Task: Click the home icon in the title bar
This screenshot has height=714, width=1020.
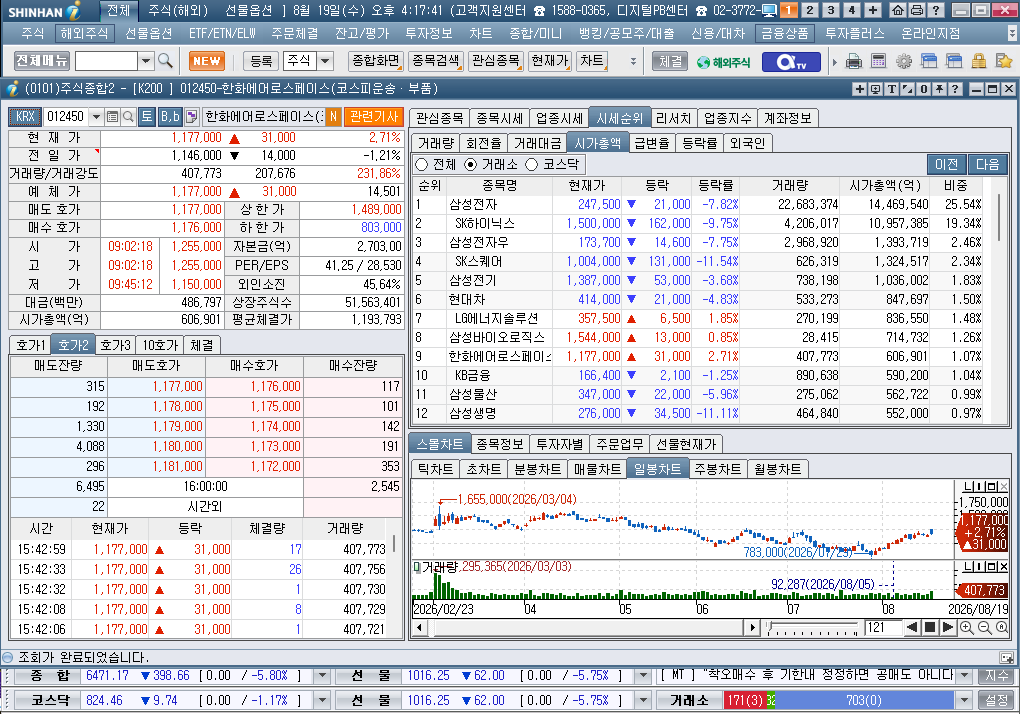Action: (x=898, y=10)
